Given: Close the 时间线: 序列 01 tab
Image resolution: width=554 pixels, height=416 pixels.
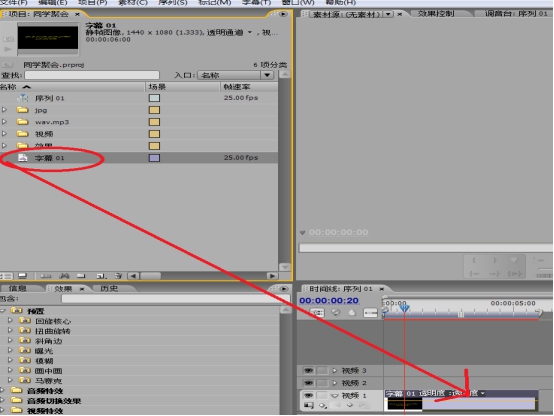Looking at the screenshot, I should pos(382,289).
